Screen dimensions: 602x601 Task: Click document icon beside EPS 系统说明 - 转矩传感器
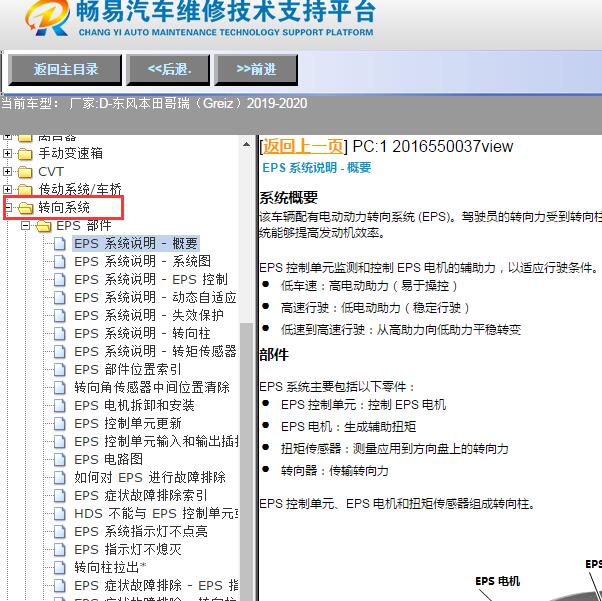pos(60,352)
